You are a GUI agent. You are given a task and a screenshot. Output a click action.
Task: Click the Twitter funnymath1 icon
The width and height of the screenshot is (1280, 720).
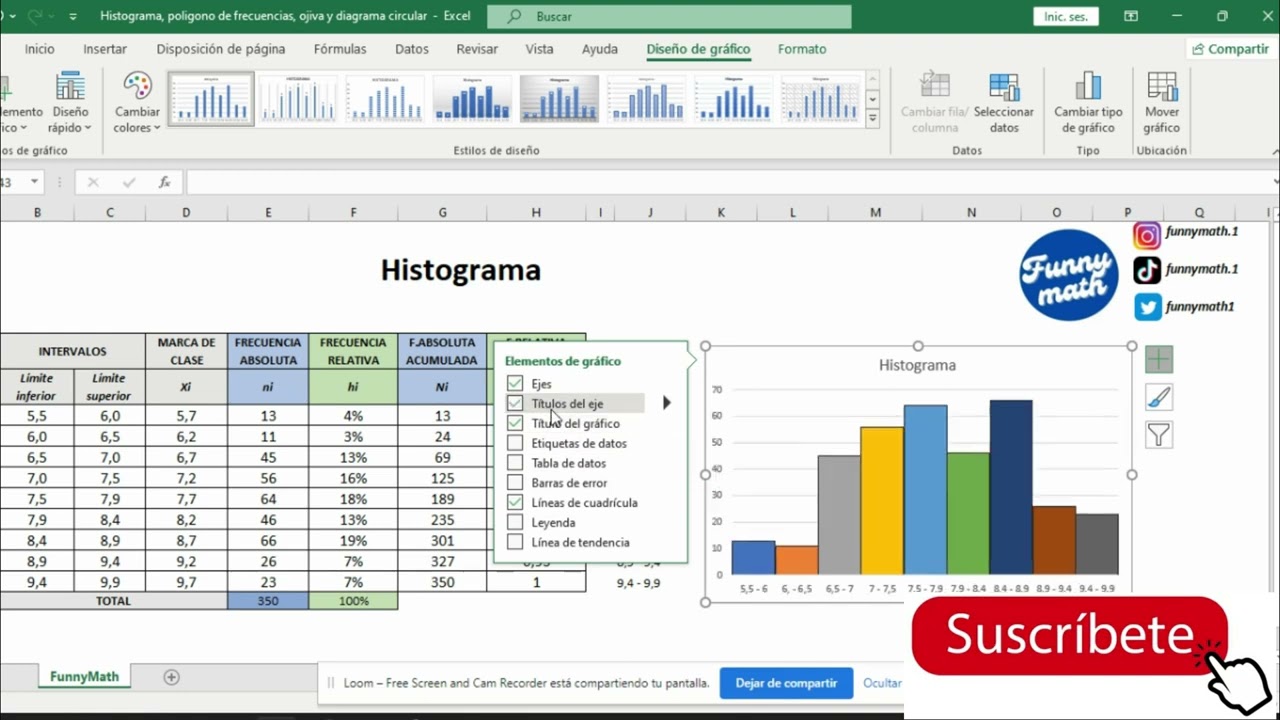pyautogui.click(x=1147, y=307)
